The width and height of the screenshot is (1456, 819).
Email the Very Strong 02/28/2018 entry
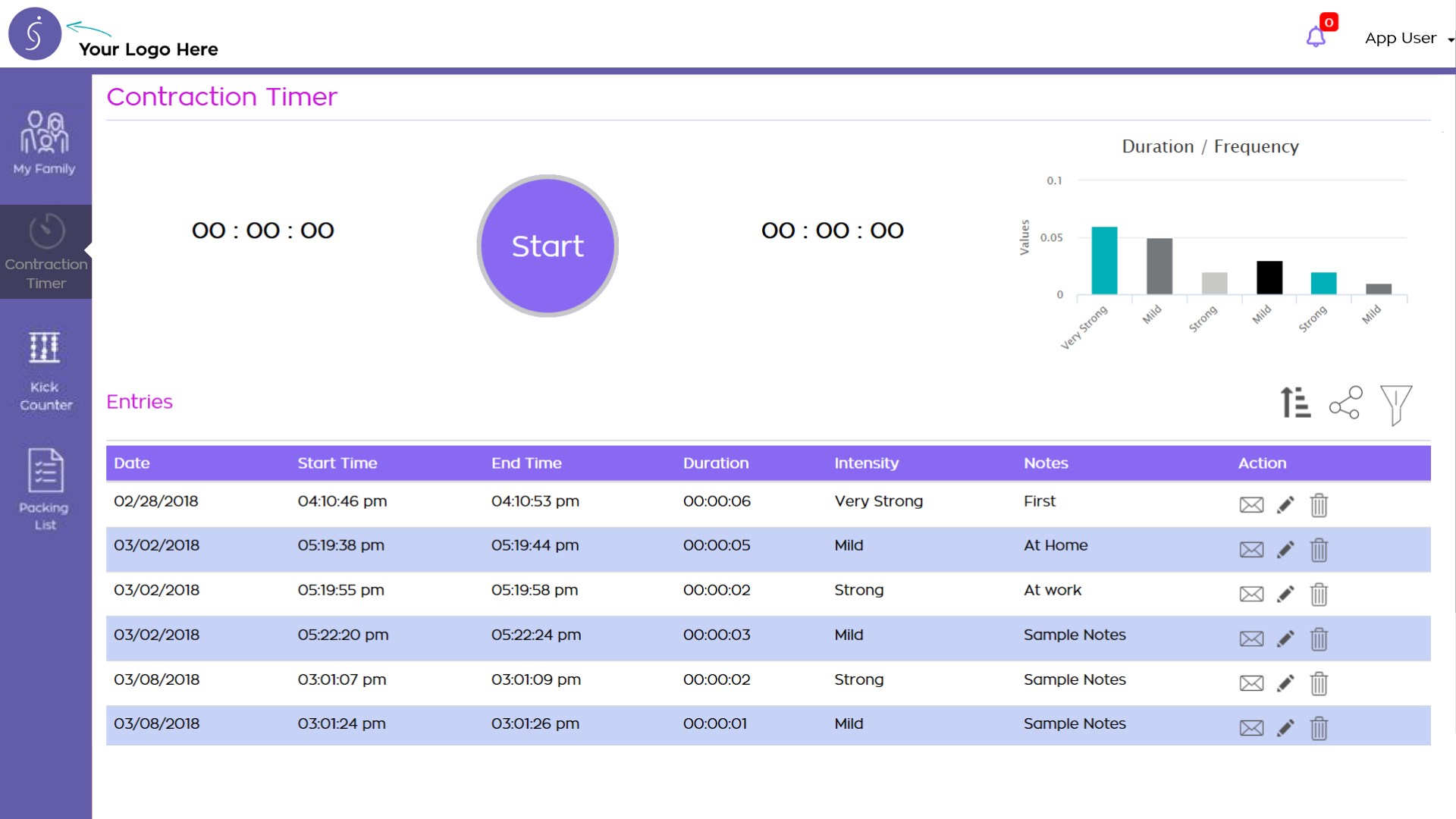(x=1251, y=505)
